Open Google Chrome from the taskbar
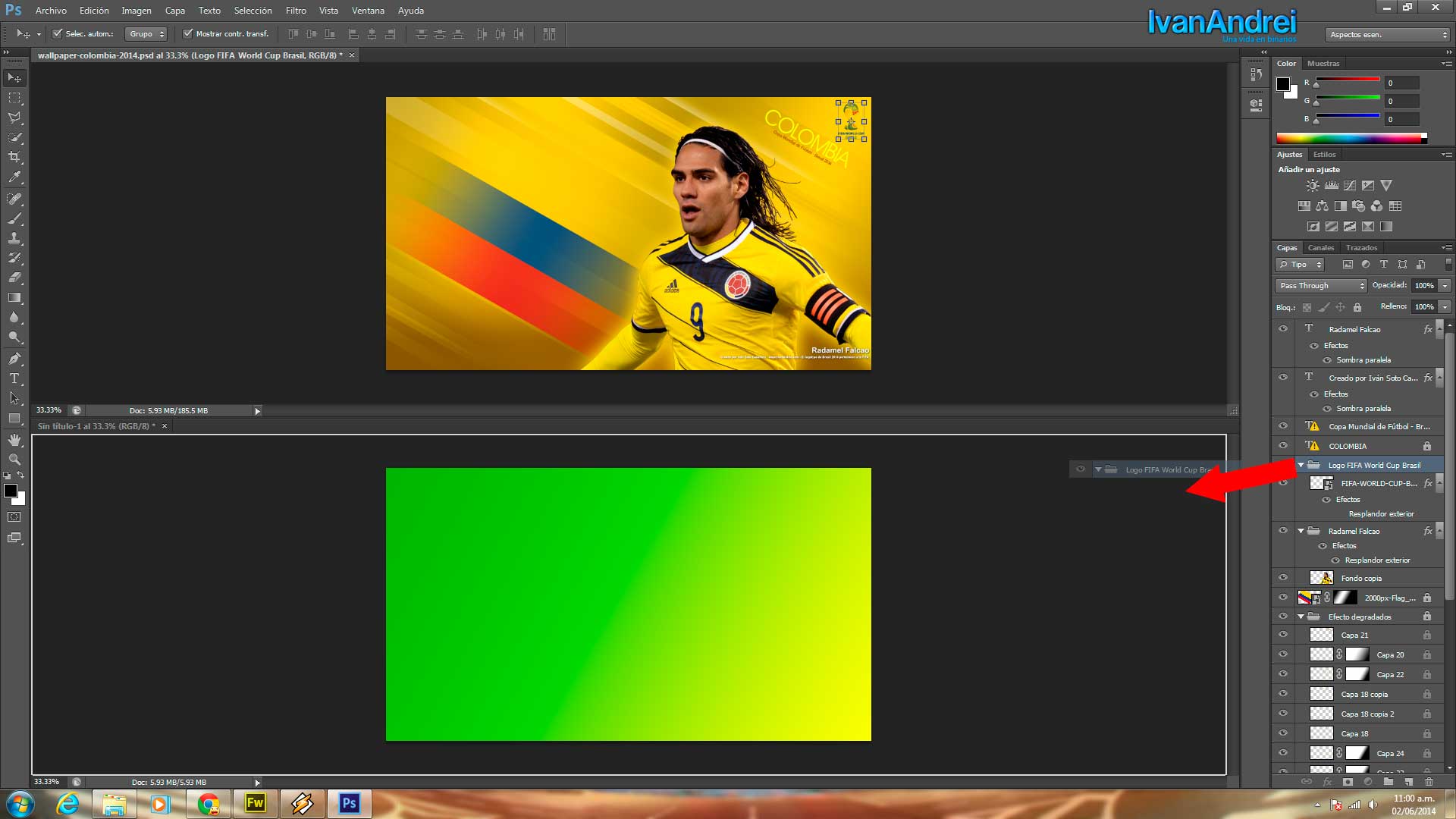The image size is (1456, 819). [x=209, y=803]
